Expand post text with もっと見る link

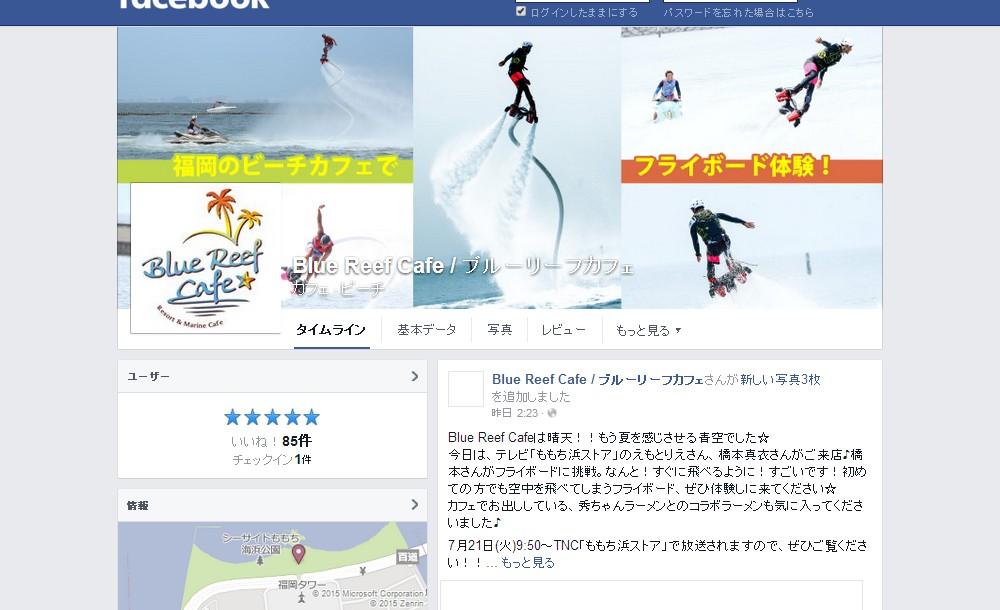click(527, 563)
